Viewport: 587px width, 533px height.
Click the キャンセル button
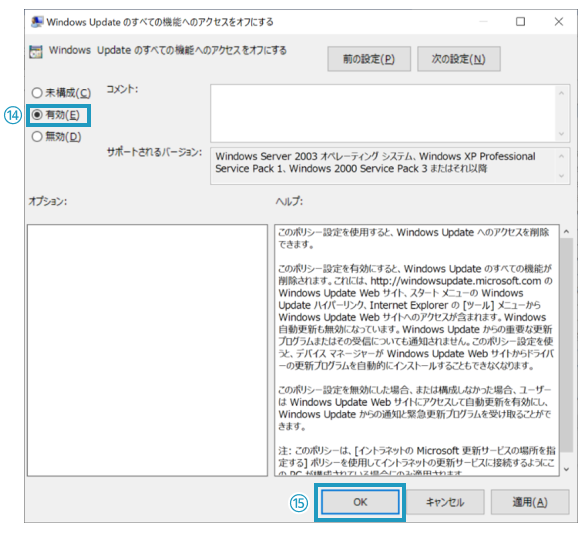445,502
